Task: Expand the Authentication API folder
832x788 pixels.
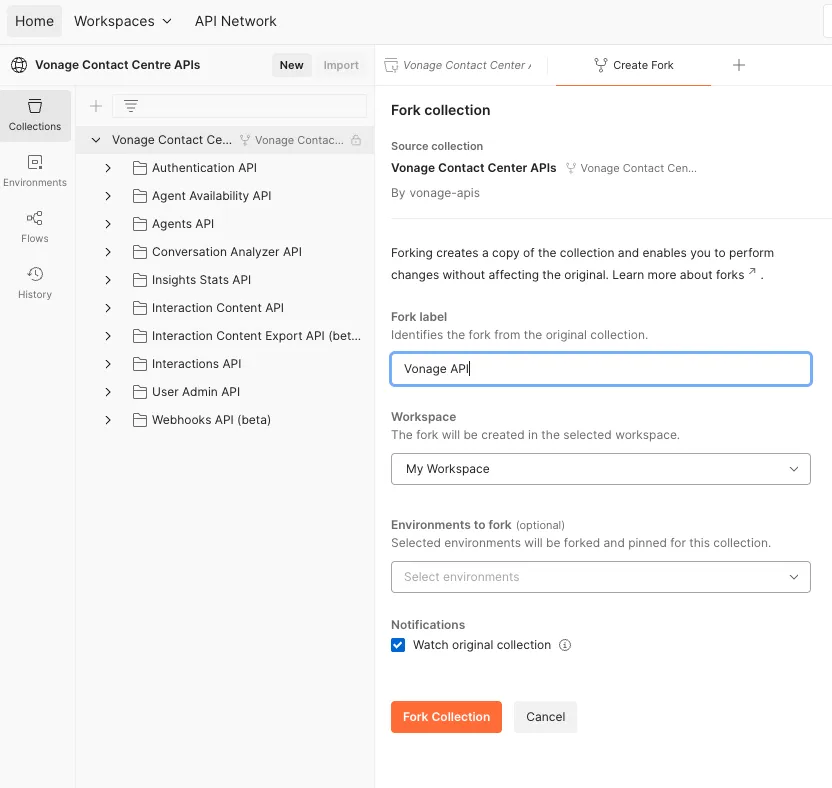Action: [108, 168]
